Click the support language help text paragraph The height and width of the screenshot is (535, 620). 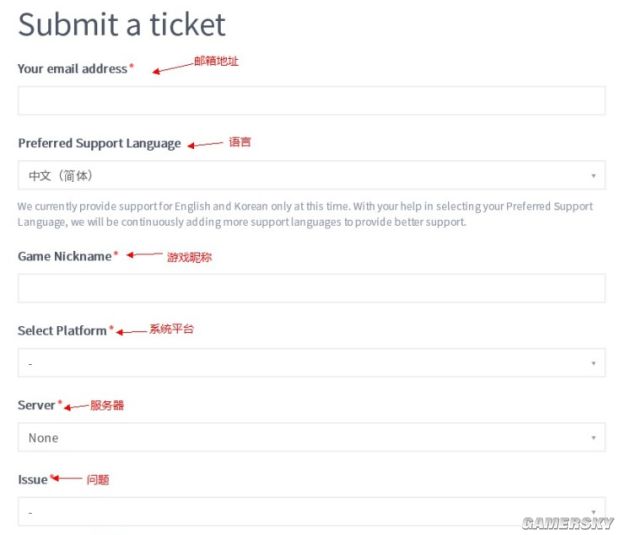pos(305,214)
